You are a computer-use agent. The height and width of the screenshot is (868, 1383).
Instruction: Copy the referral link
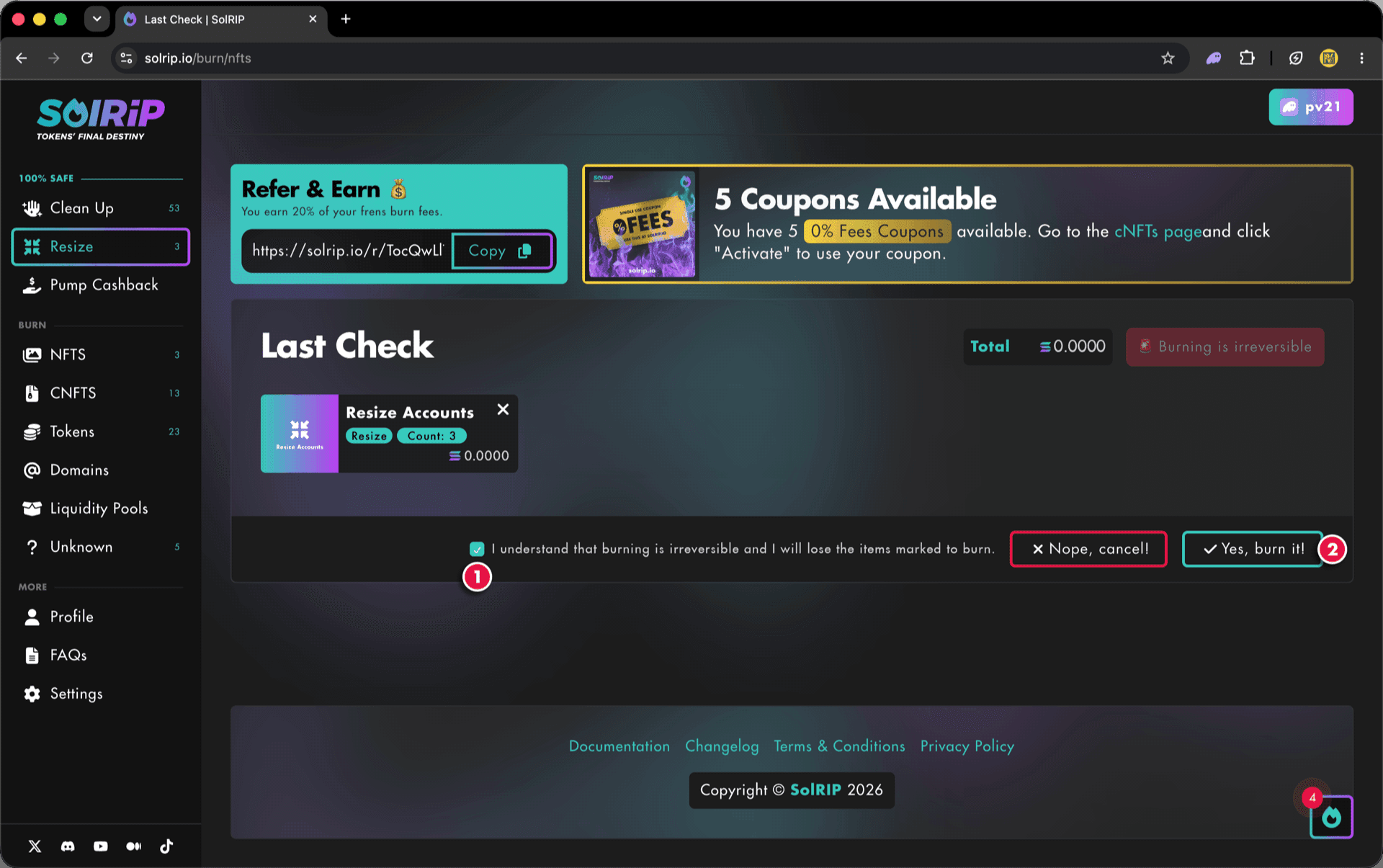tap(502, 251)
